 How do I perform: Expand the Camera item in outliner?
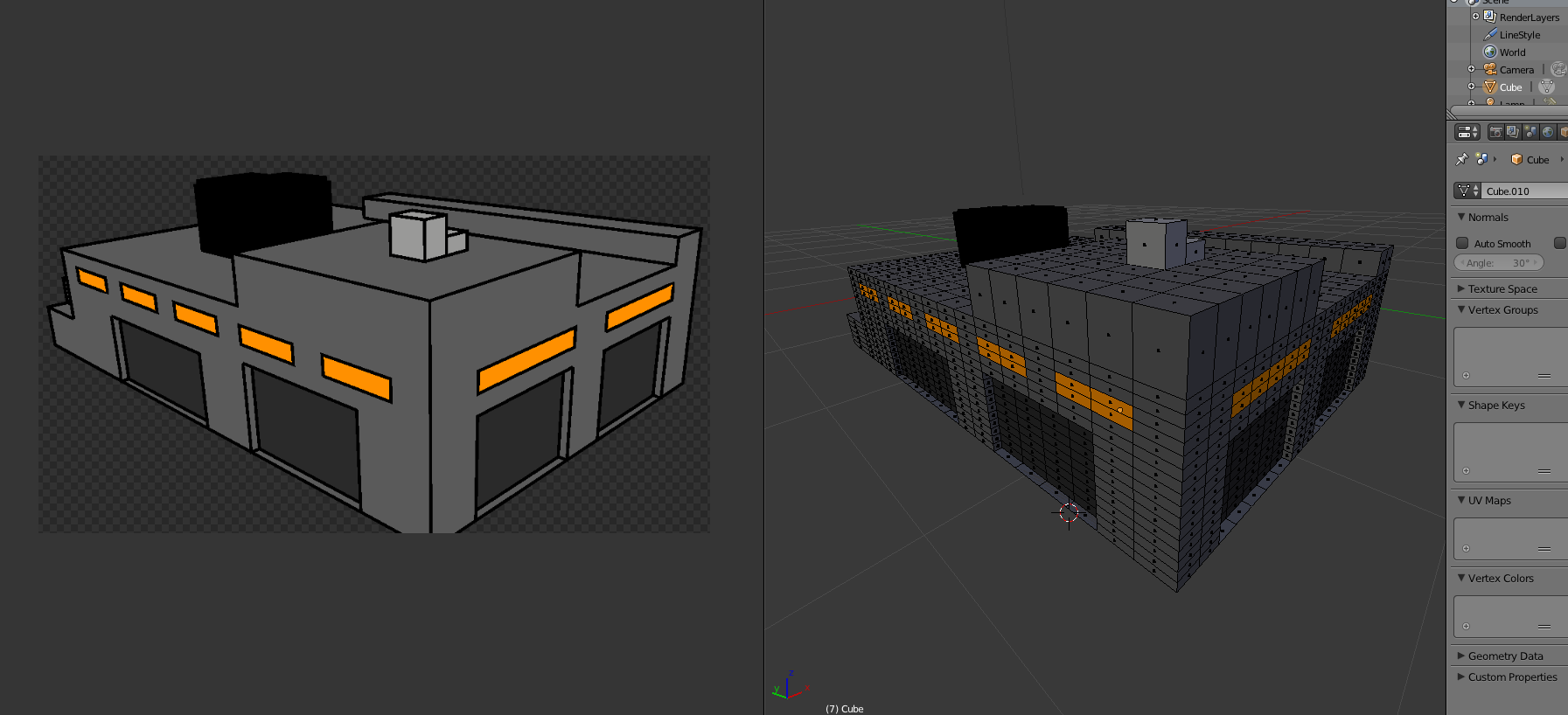click(x=1471, y=69)
